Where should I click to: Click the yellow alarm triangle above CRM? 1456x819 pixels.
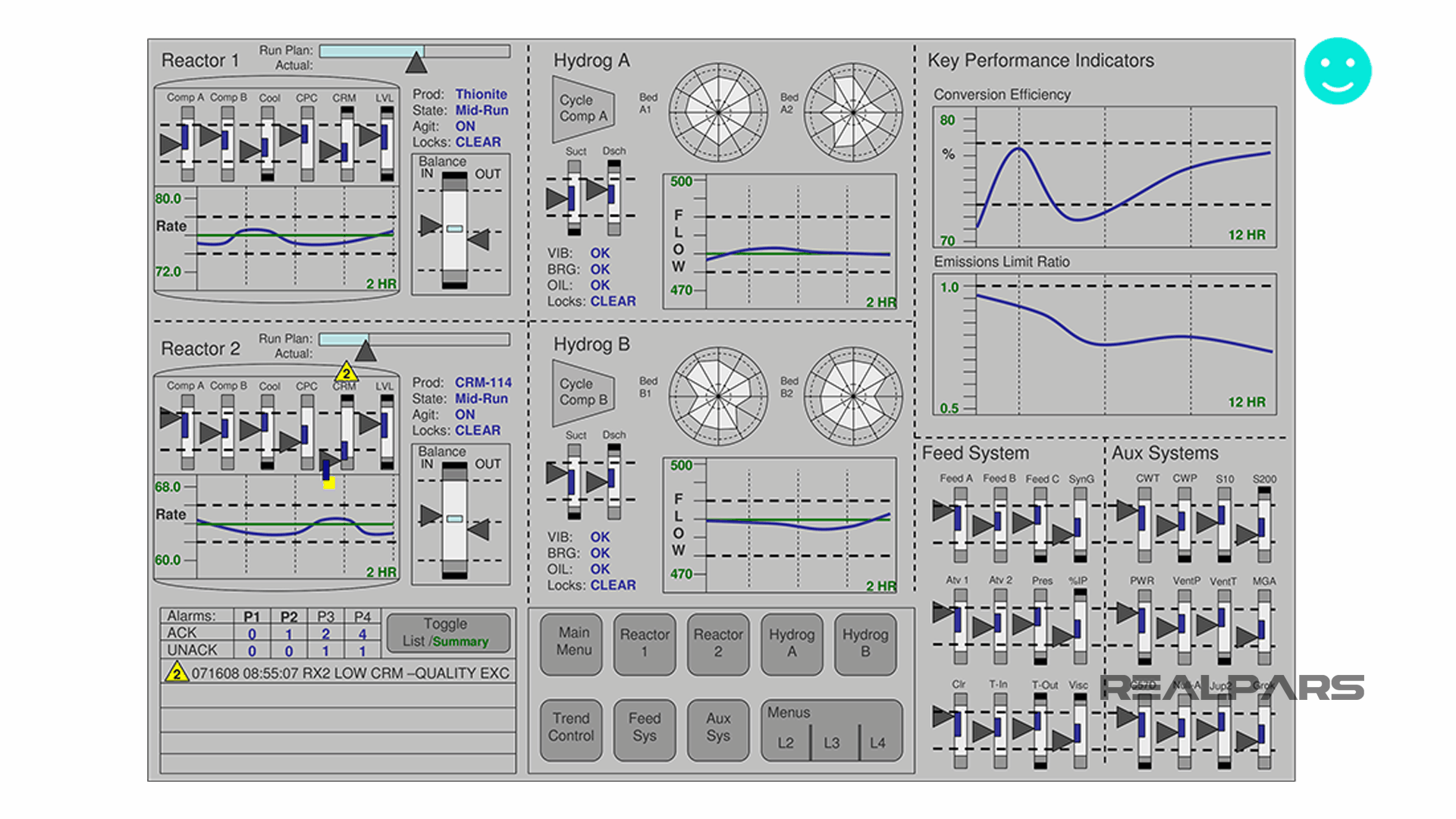coord(346,373)
